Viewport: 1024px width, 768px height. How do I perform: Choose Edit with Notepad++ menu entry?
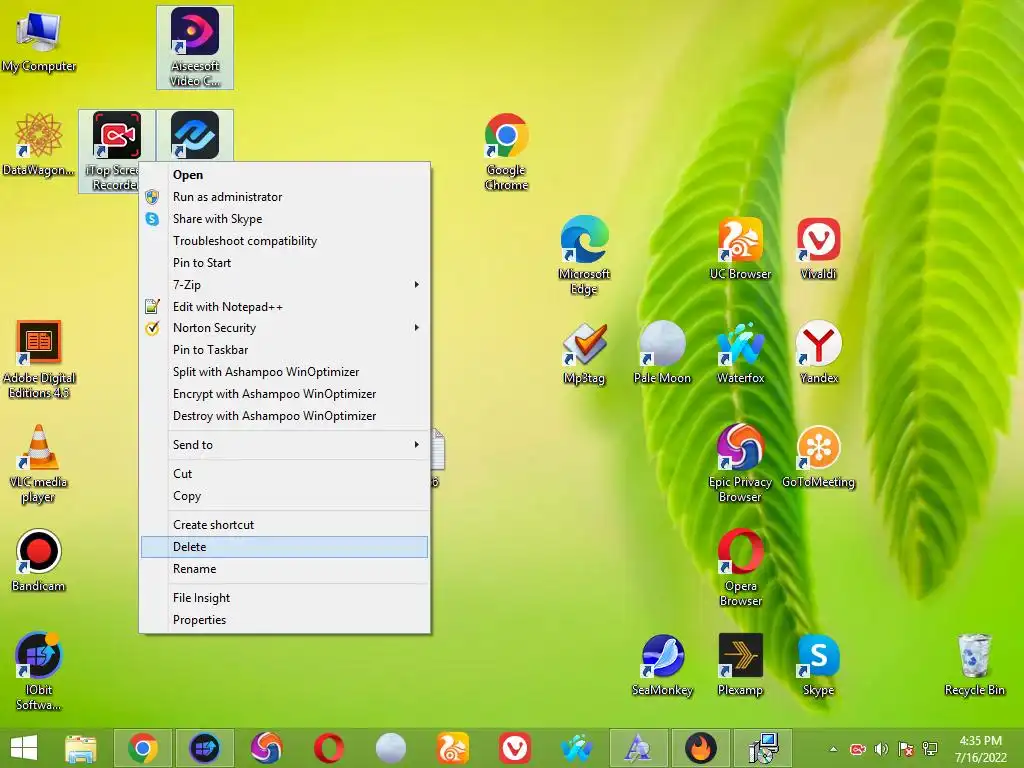click(285, 306)
